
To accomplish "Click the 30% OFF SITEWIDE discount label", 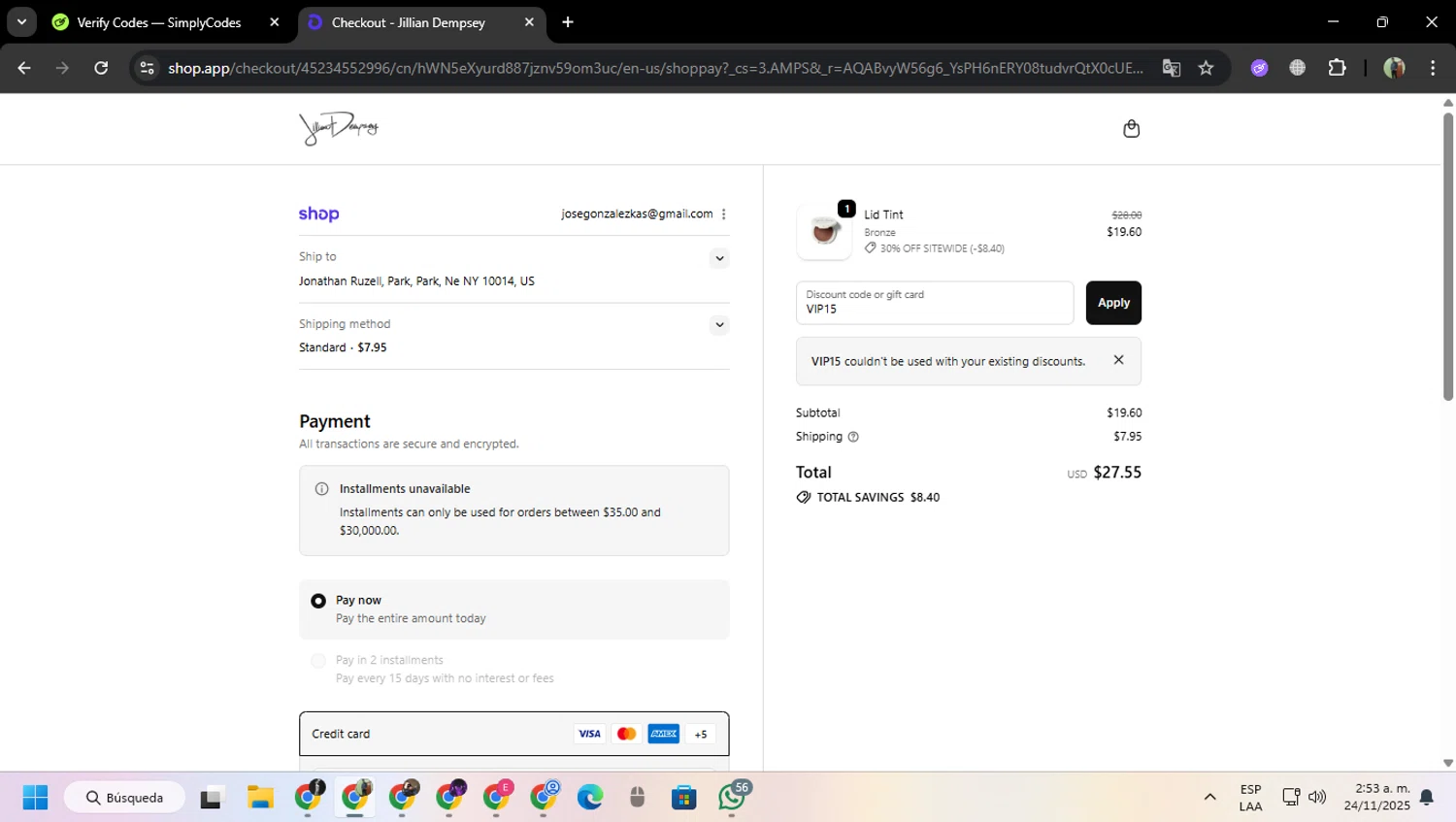I will 942,248.
